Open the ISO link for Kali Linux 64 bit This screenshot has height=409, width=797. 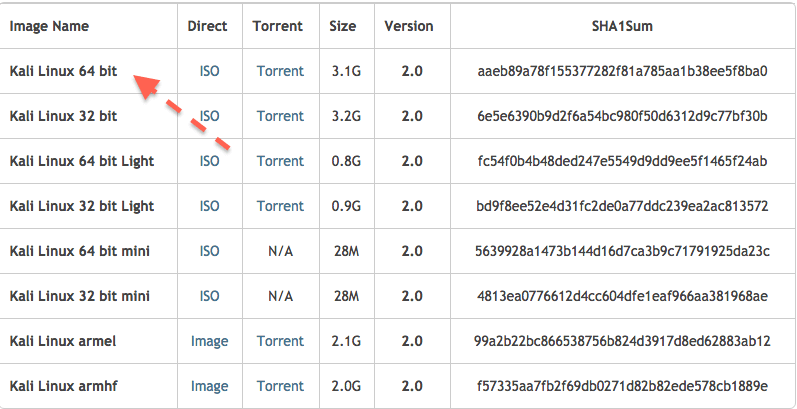pyautogui.click(x=209, y=71)
